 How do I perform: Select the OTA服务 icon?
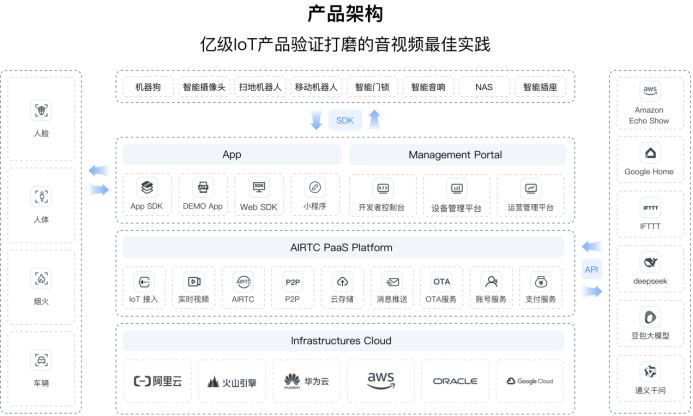(441, 282)
